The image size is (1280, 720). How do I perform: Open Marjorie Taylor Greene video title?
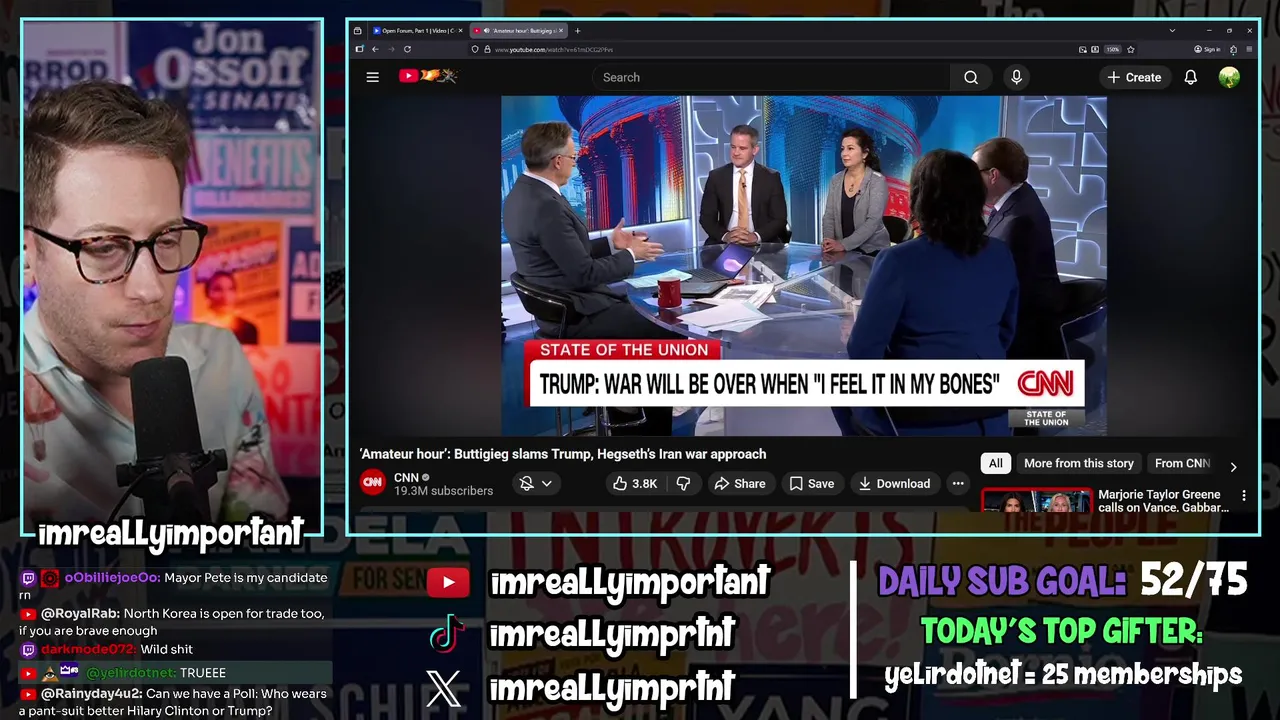1163,501
